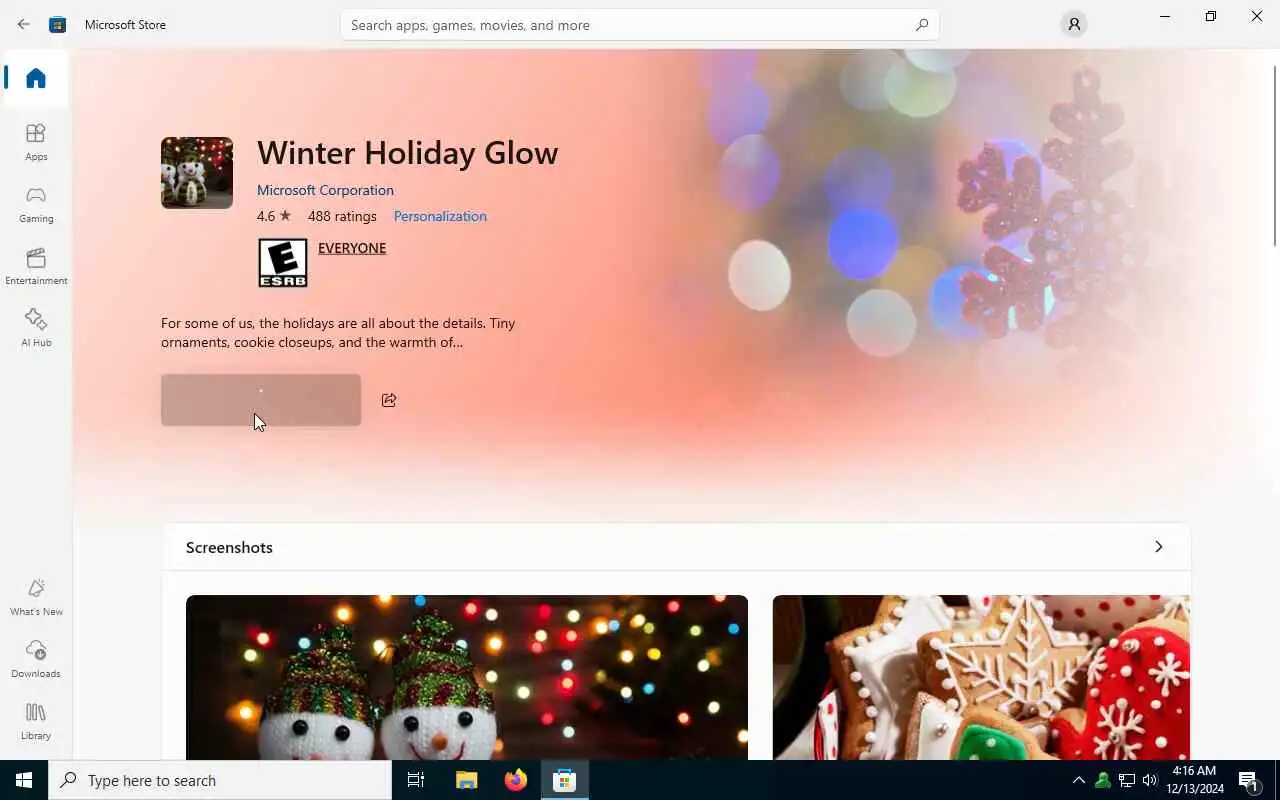Go back using the back arrow
Screen dimensions: 1280x800
[x=23, y=24]
